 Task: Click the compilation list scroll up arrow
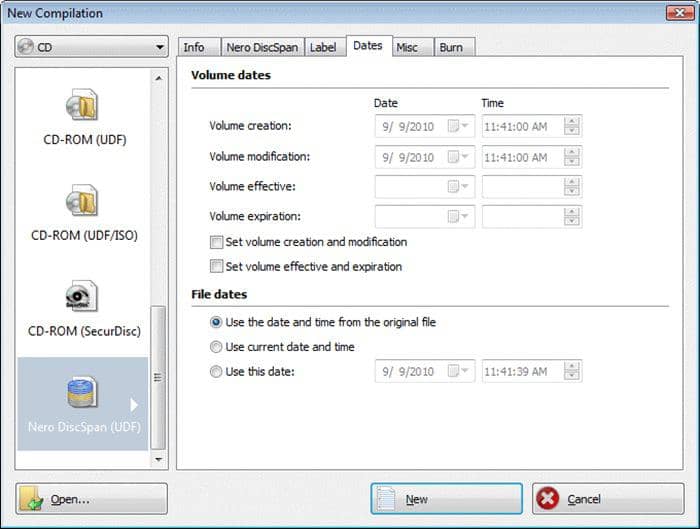[x=158, y=78]
